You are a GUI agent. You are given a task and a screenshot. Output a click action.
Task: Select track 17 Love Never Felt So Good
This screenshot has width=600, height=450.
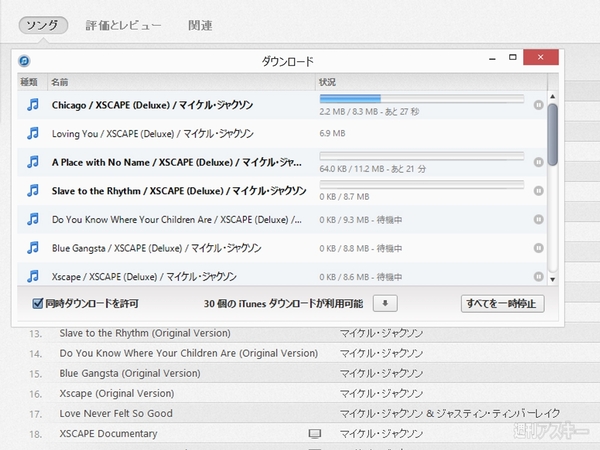coord(116,413)
